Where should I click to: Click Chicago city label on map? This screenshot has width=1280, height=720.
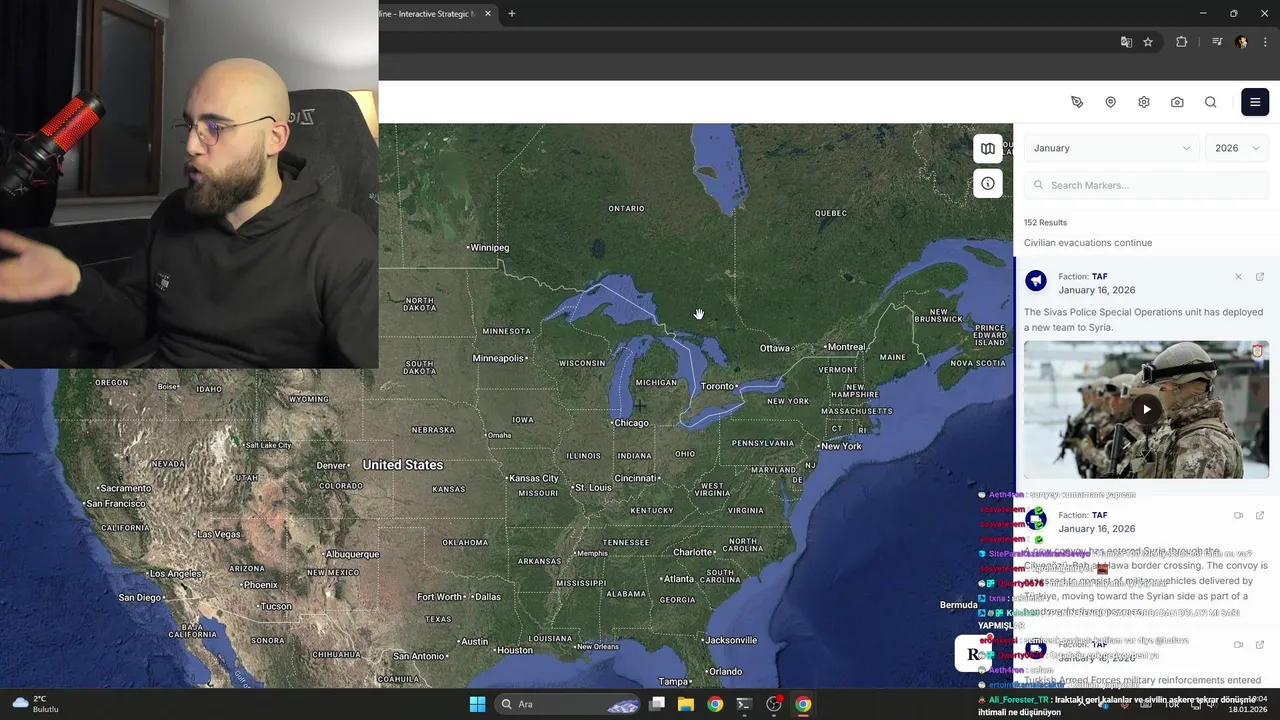[631, 423]
